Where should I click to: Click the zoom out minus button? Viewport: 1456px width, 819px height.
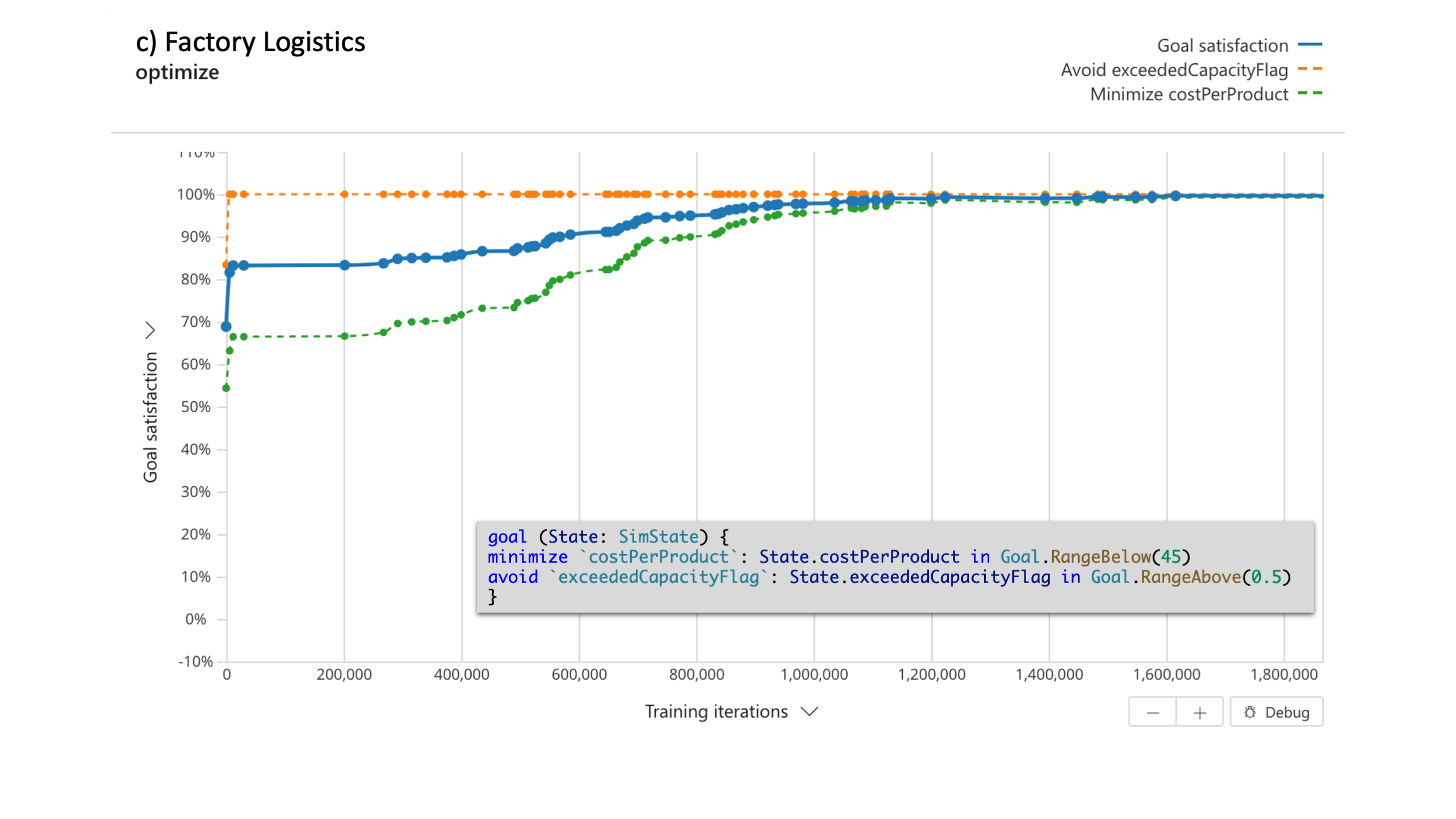click(1153, 713)
